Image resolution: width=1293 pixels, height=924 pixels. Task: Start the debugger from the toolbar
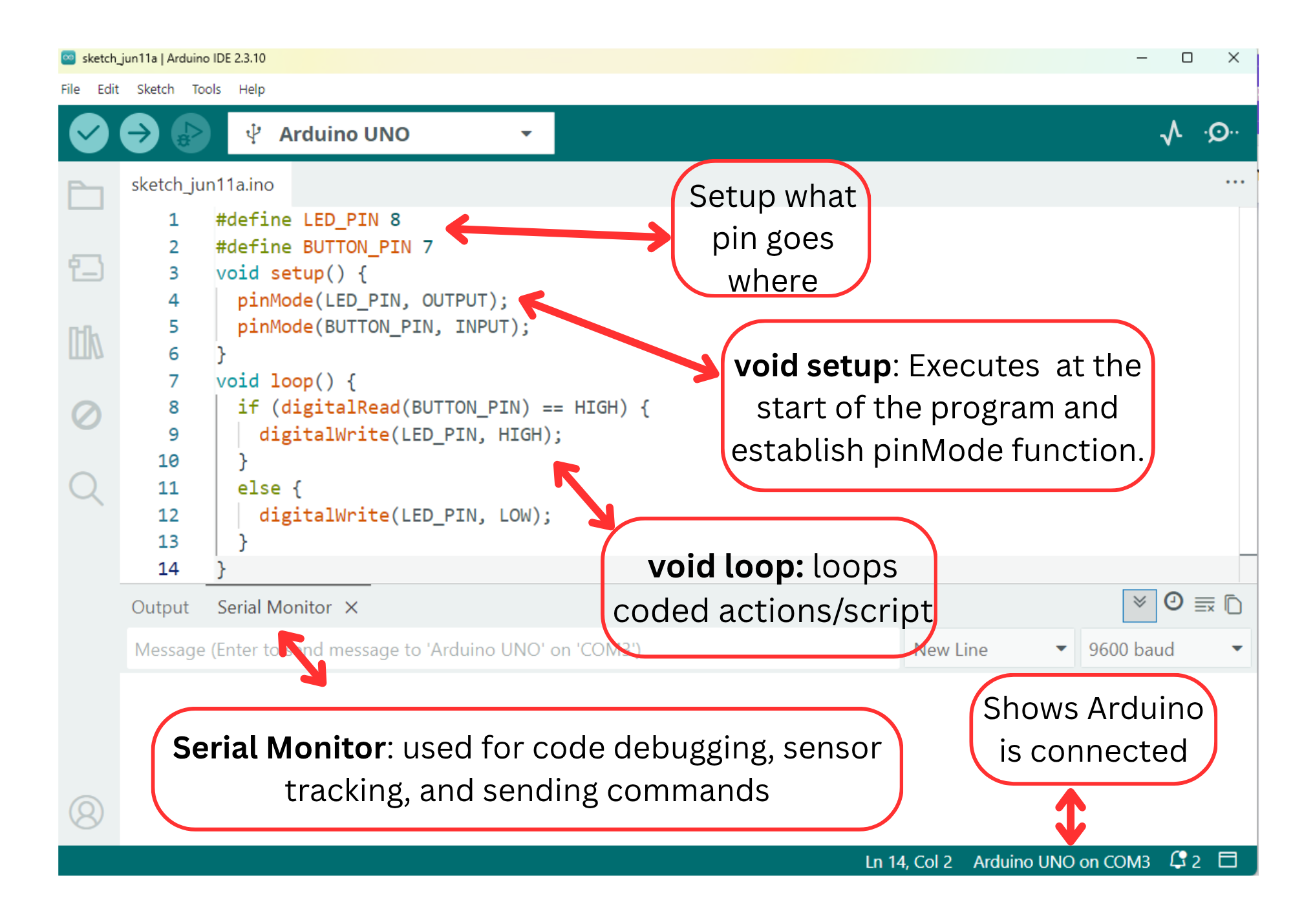click(x=190, y=133)
